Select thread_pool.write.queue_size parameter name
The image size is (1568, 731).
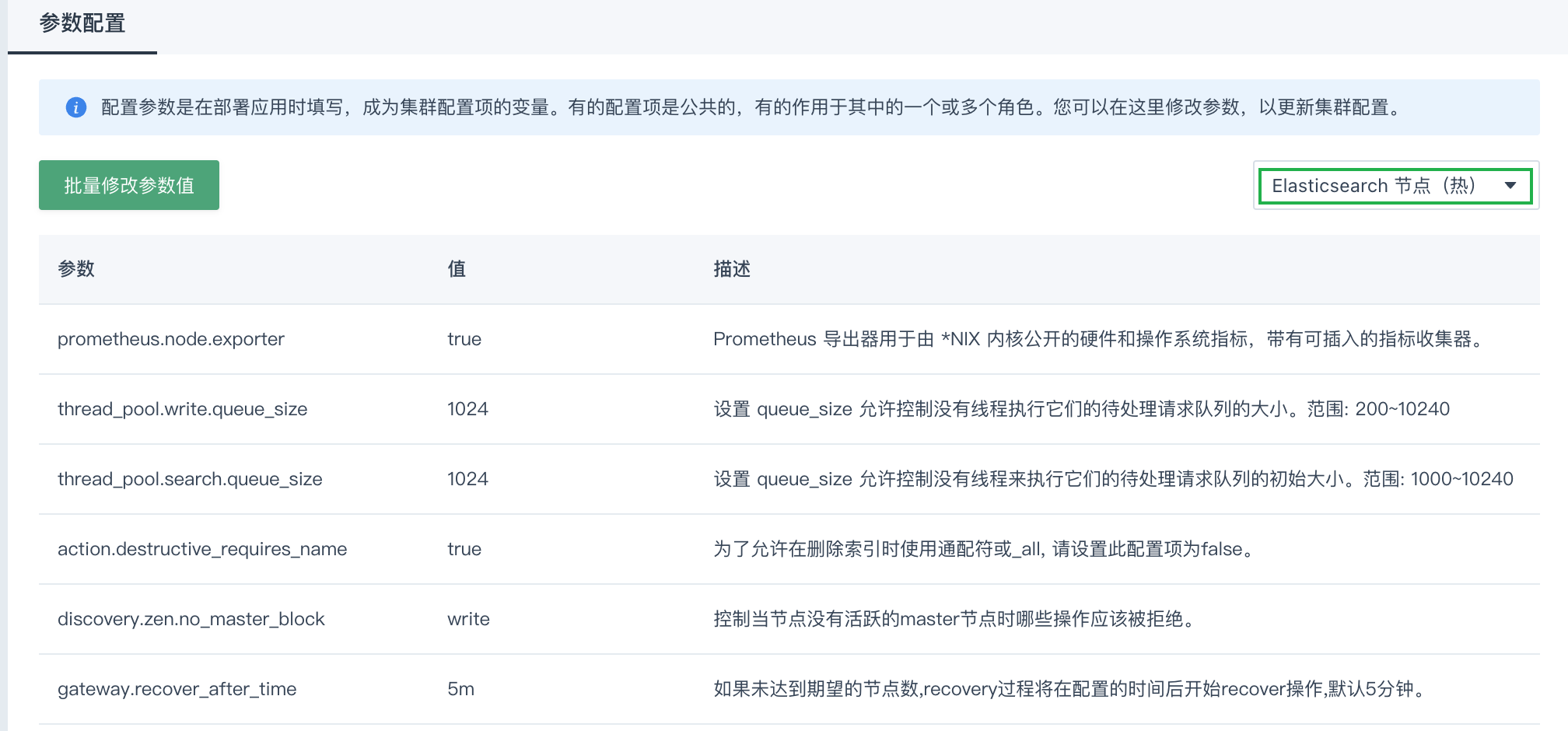tap(183, 409)
